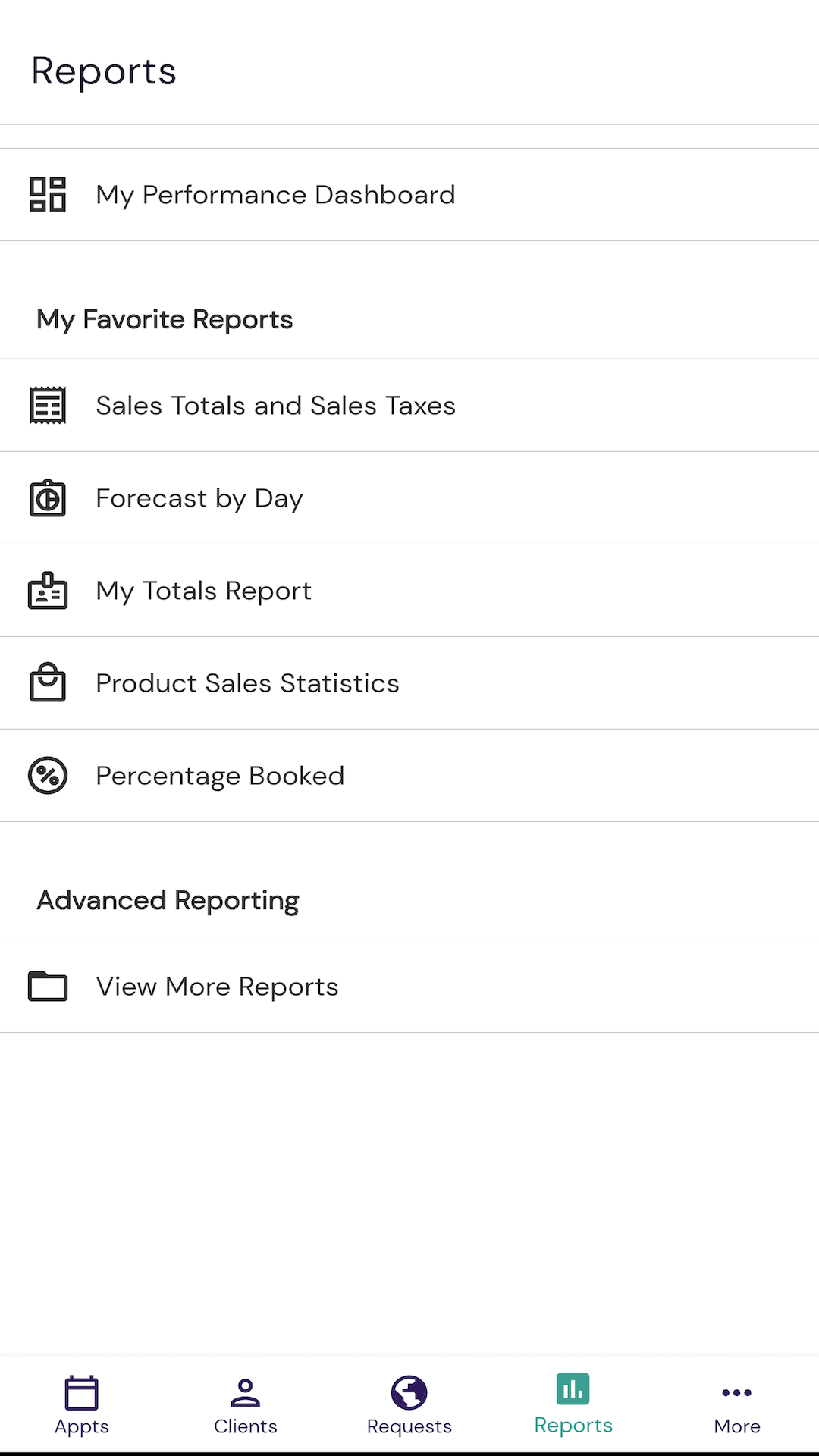Tap the person icon for Clients
This screenshot has width=819, height=1456.
coord(246,1392)
